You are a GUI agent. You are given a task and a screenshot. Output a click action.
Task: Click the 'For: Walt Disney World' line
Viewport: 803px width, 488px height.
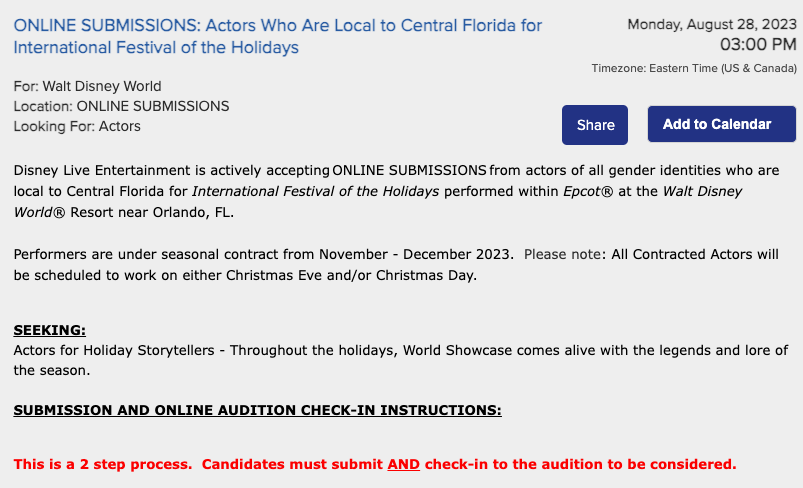(88, 86)
